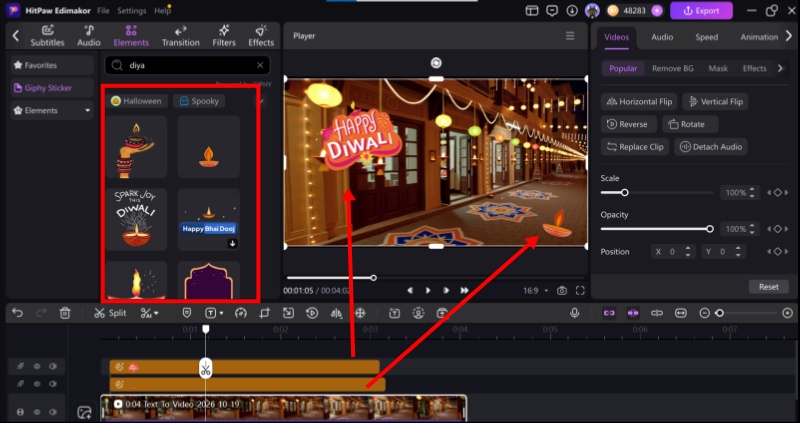This screenshot has width=800, height=423.
Task: Switch to the Animation tab
Action: click(759, 37)
